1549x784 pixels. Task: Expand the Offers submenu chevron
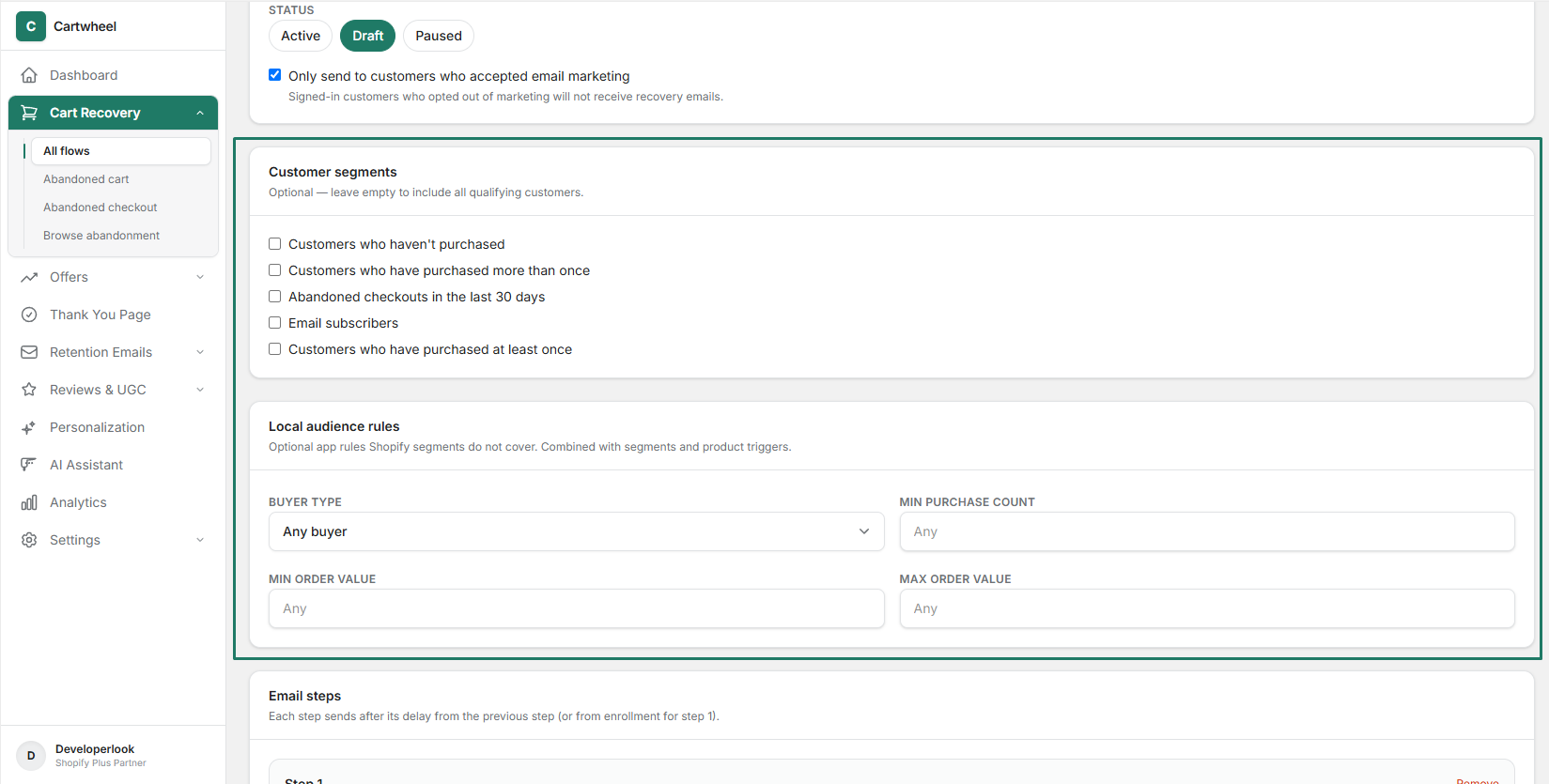click(x=200, y=277)
